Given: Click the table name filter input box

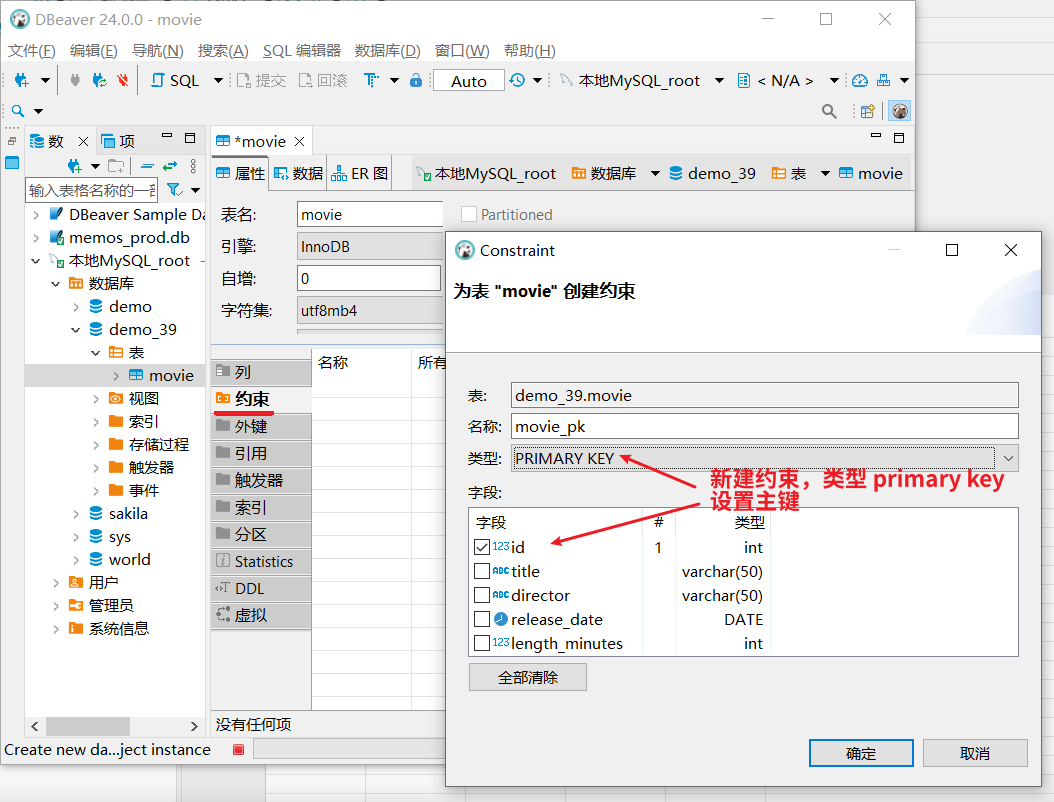Looking at the screenshot, I should tap(91, 190).
